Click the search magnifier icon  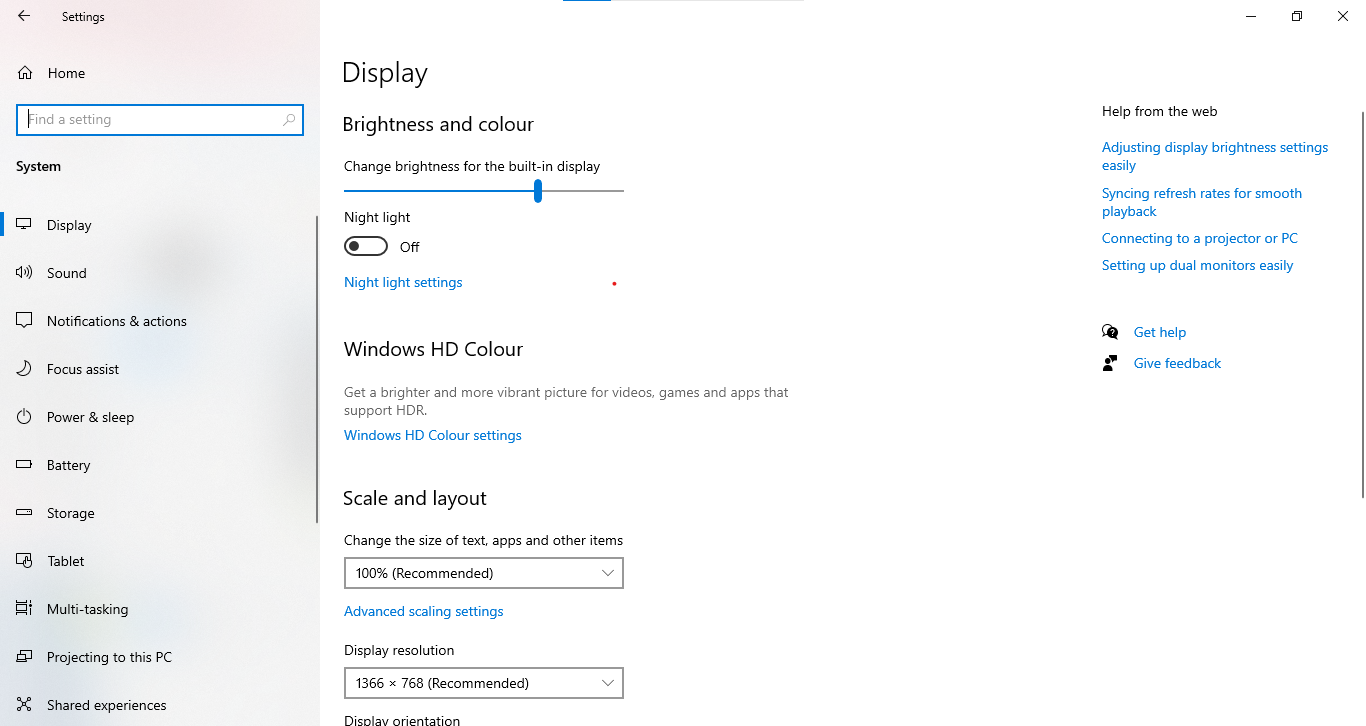[289, 120]
